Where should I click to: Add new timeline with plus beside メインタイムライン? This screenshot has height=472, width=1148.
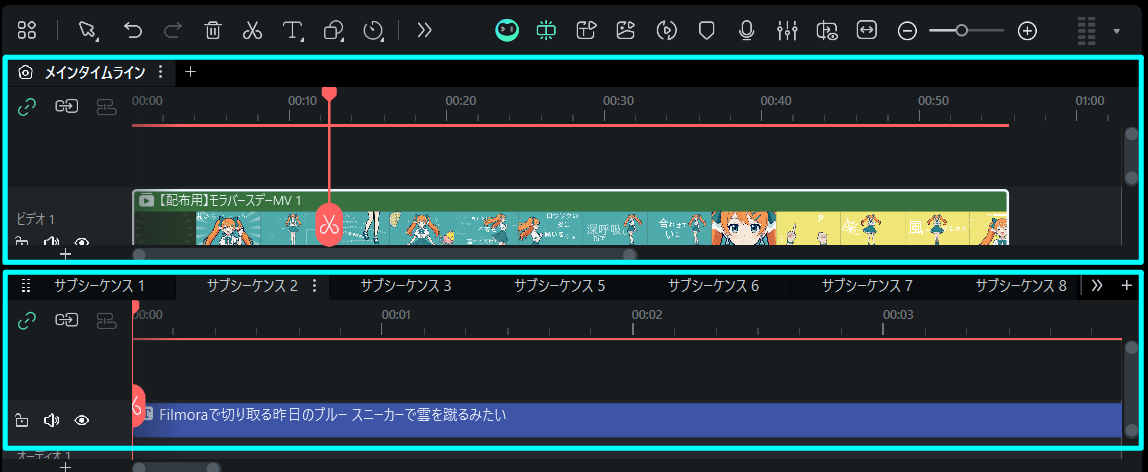(190, 72)
